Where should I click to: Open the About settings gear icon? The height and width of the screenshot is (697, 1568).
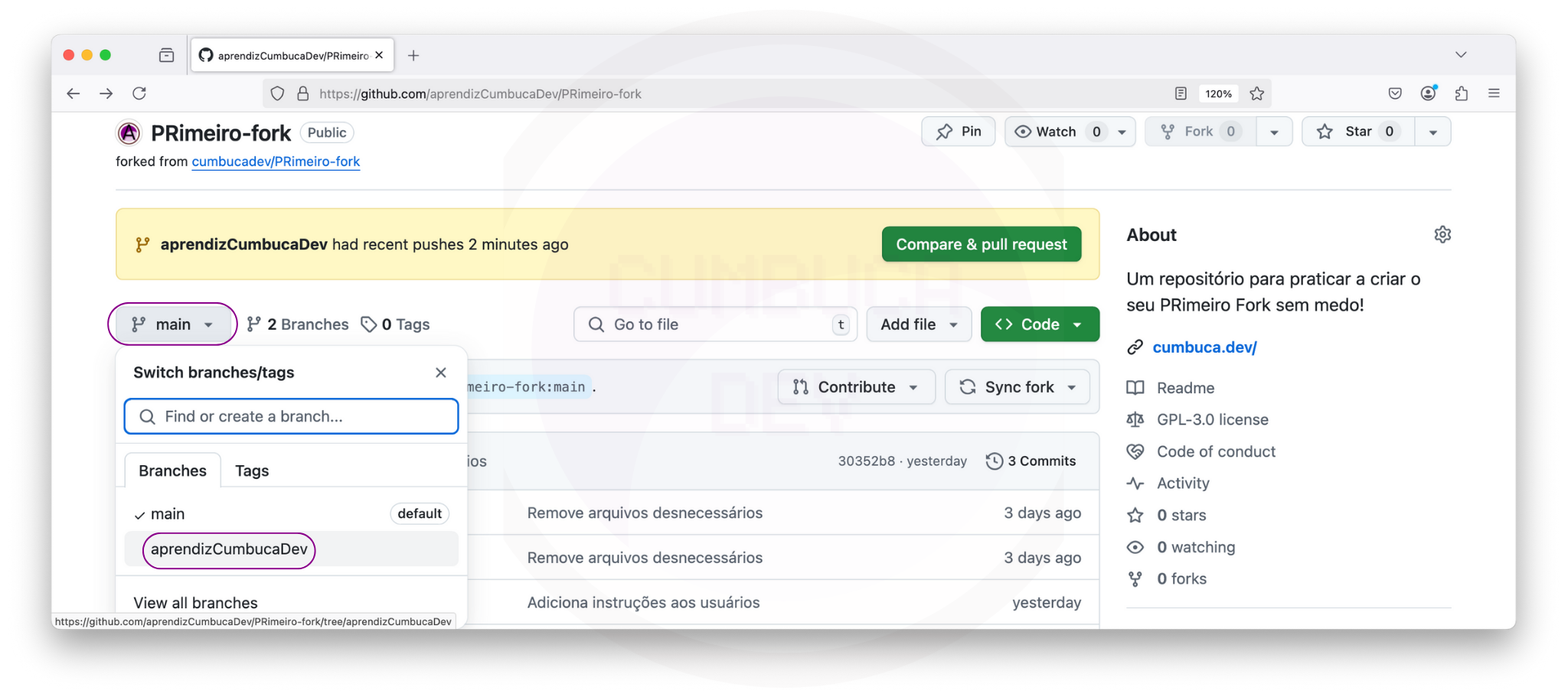[1442, 235]
